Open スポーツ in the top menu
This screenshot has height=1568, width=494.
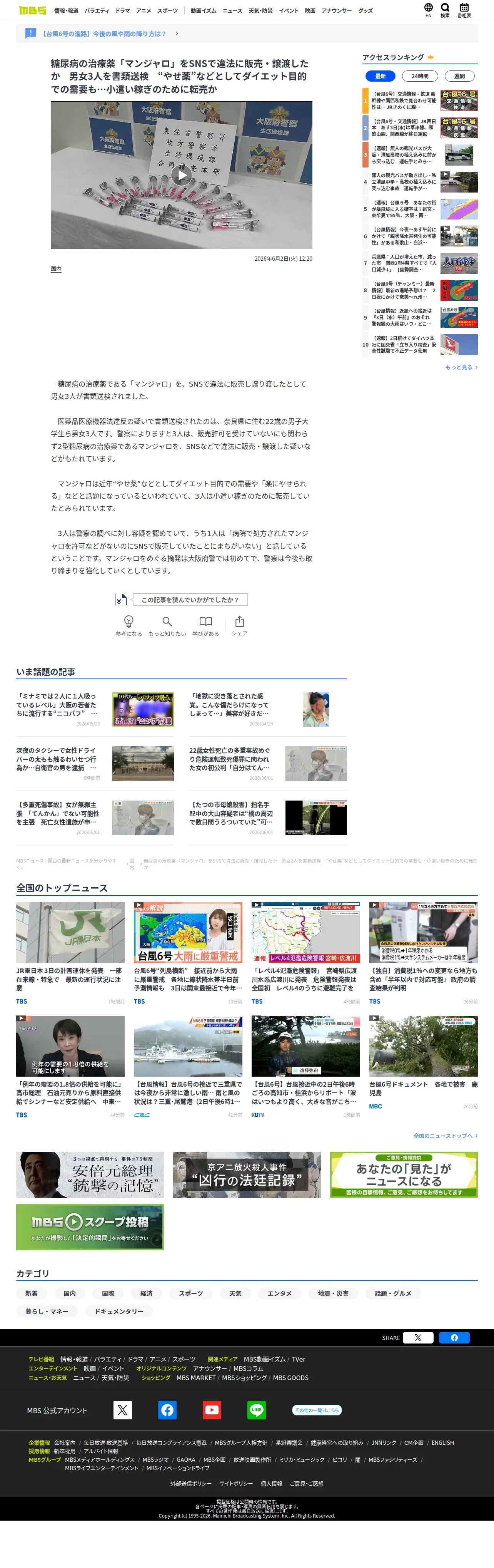[167, 10]
